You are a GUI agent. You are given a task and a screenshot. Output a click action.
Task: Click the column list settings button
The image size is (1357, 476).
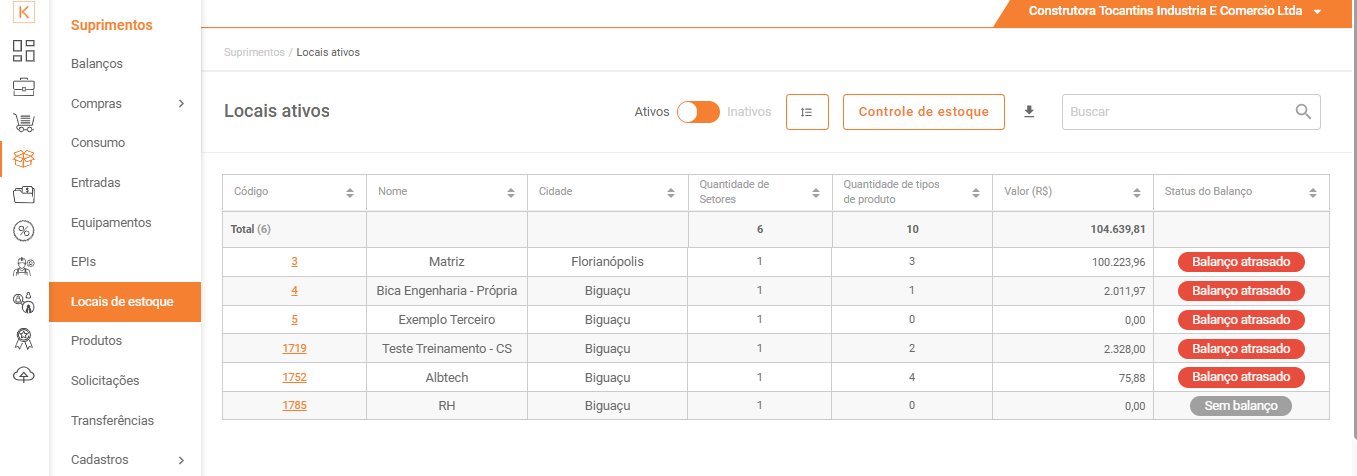point(807,112)
